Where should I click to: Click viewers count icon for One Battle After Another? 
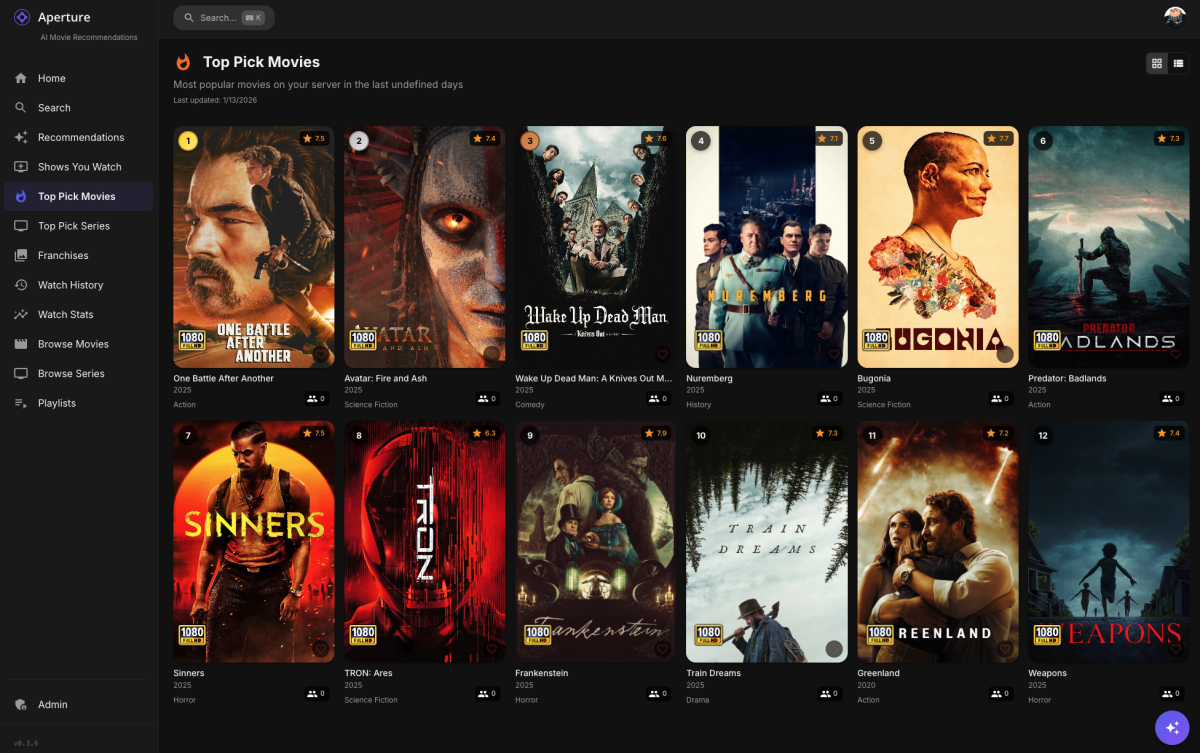(x=313, y=398)
